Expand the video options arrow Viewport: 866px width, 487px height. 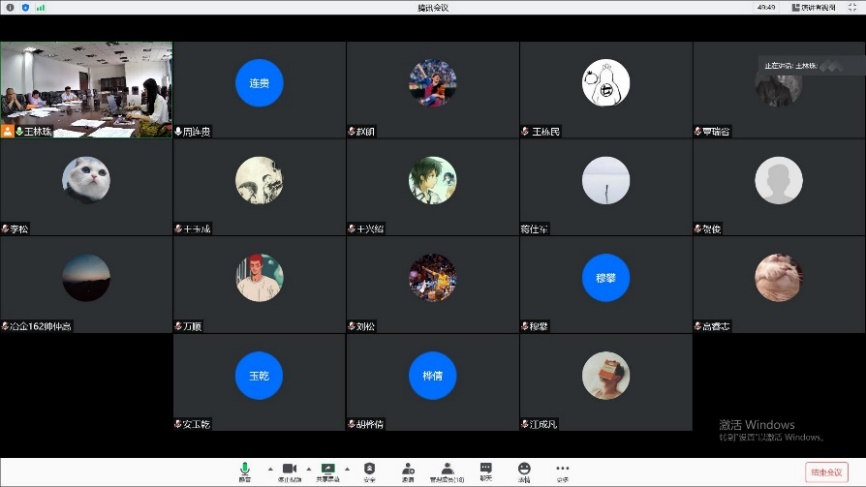[x=308, y=468]
